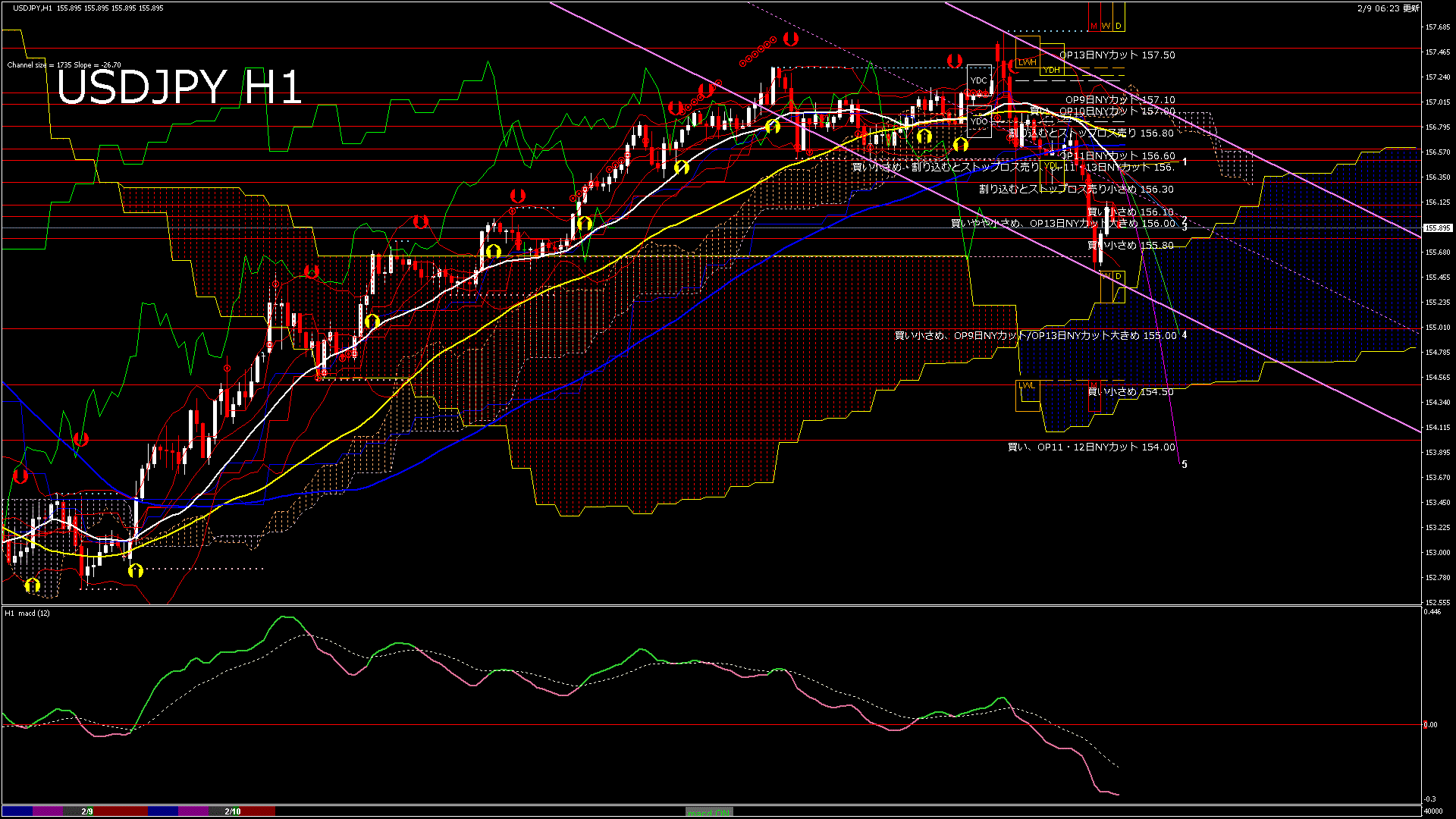Screen dimensions: 1456x819
Task: Click red down arrow after red dots row
Action: click(x=791, y=38)
